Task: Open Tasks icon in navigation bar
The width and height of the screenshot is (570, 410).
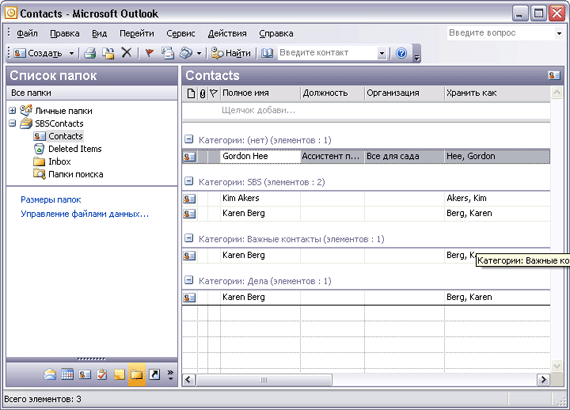Action: (x=102, y=374)
